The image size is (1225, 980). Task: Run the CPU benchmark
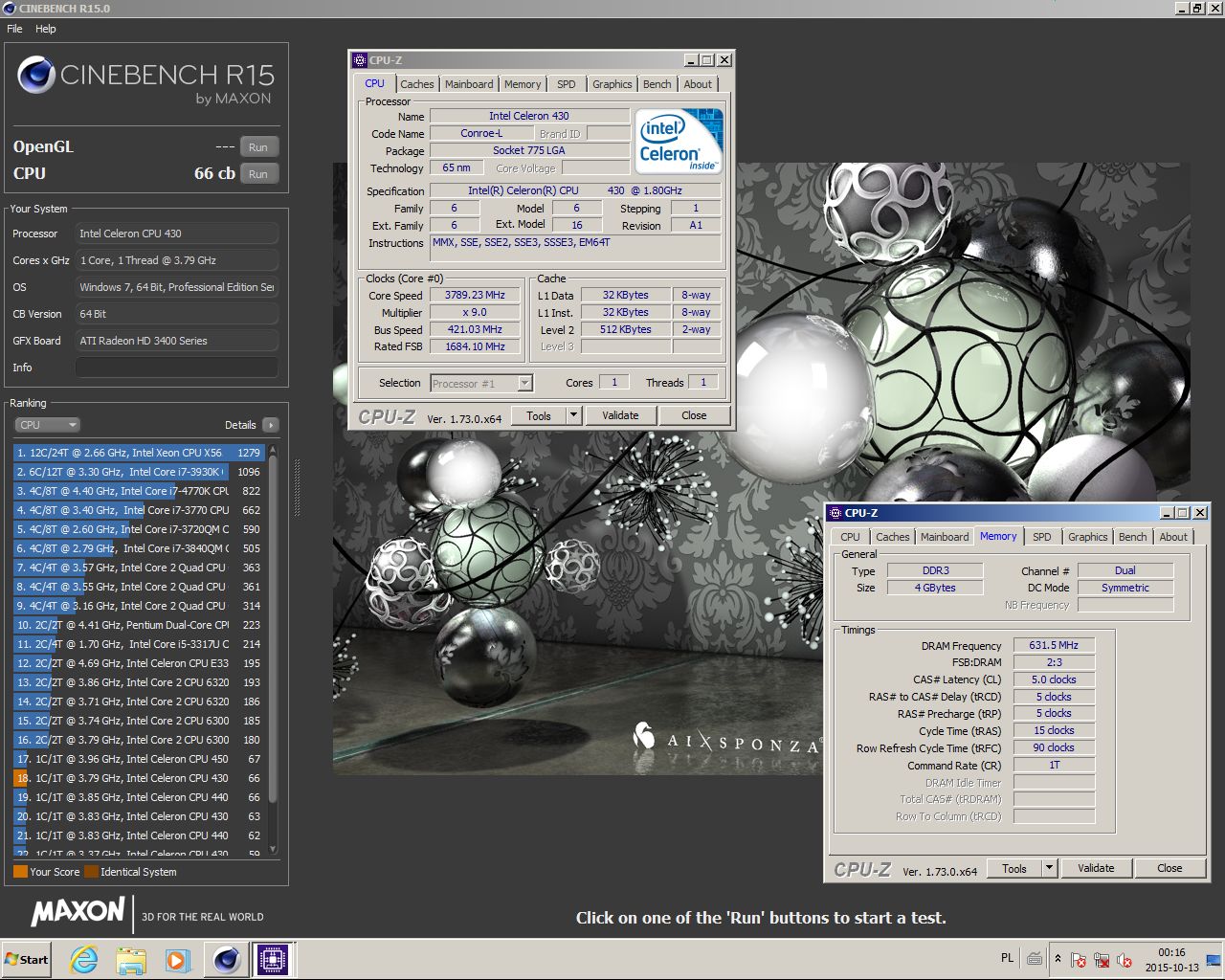coord(258,174)
